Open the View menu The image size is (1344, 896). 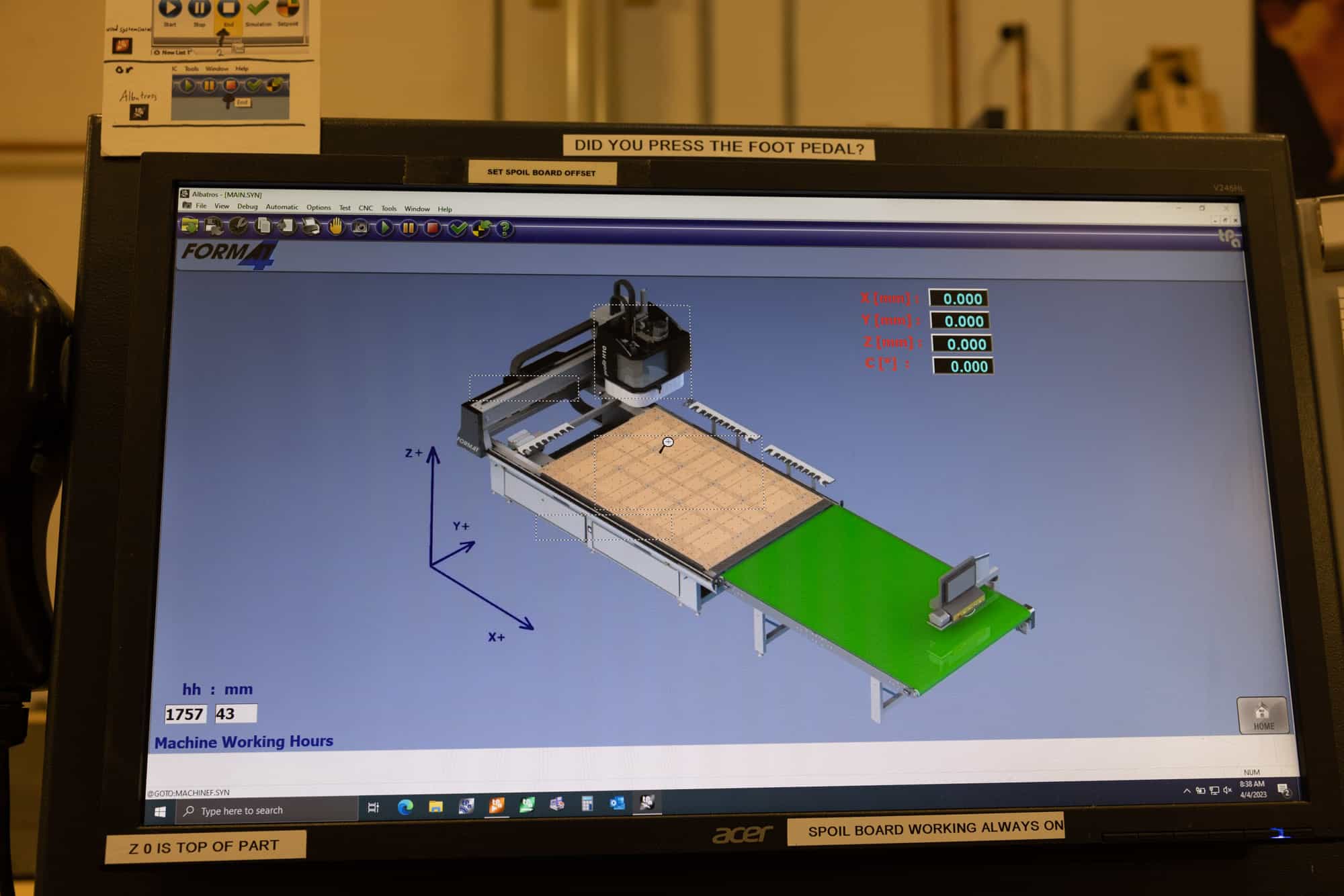tap(222, 206)
